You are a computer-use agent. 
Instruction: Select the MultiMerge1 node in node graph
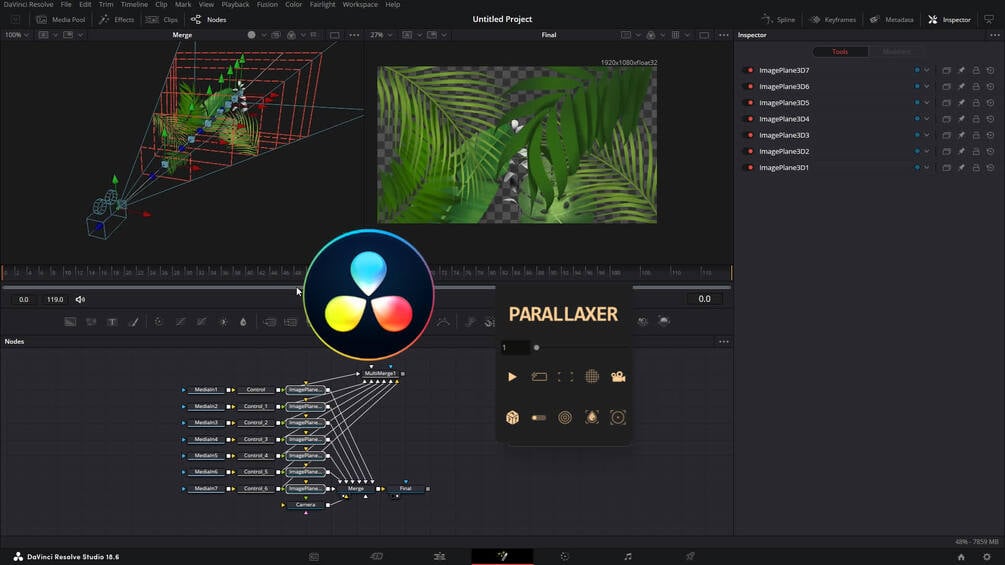380,373
